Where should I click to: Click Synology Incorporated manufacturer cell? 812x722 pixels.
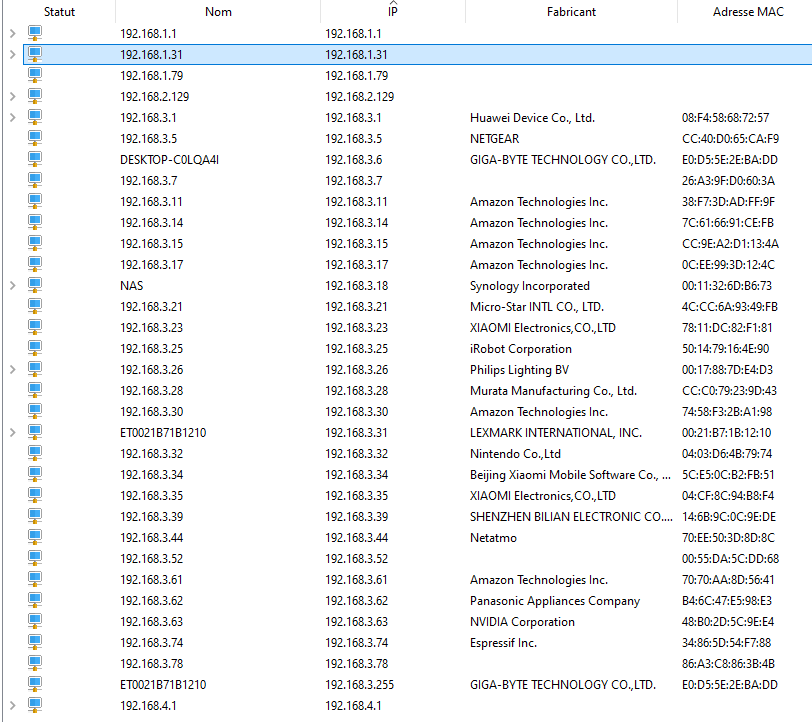(529, 286)
